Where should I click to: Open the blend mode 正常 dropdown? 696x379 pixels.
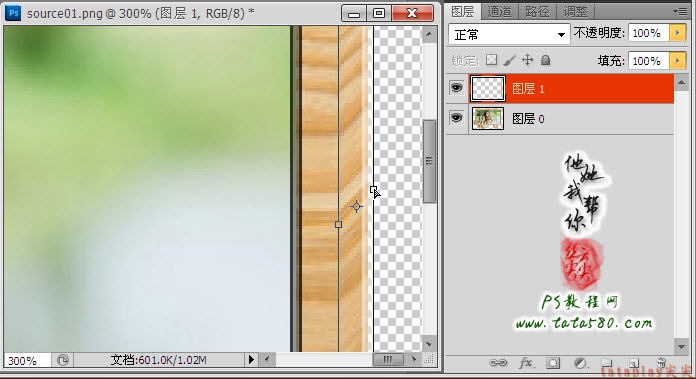(509, 34)
